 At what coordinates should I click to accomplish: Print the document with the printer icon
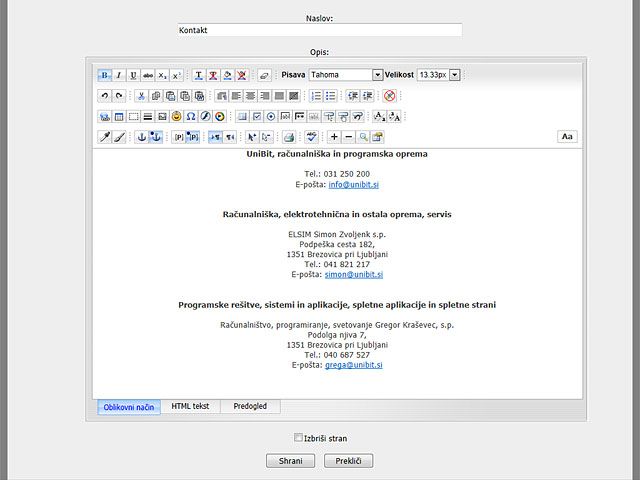(289, 137)
